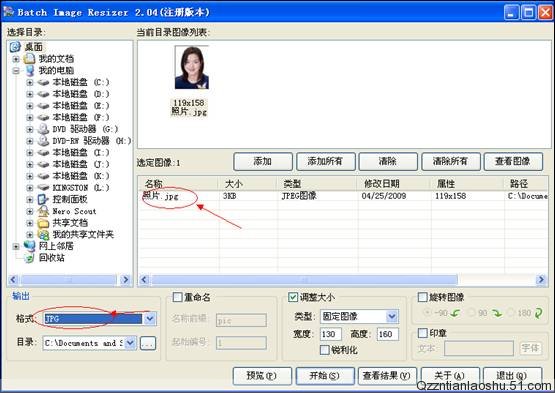Image resolution: width=555 pixels, height=393 pixels.
Task: Click the 共享文档 folder icon
Action: 43,223
